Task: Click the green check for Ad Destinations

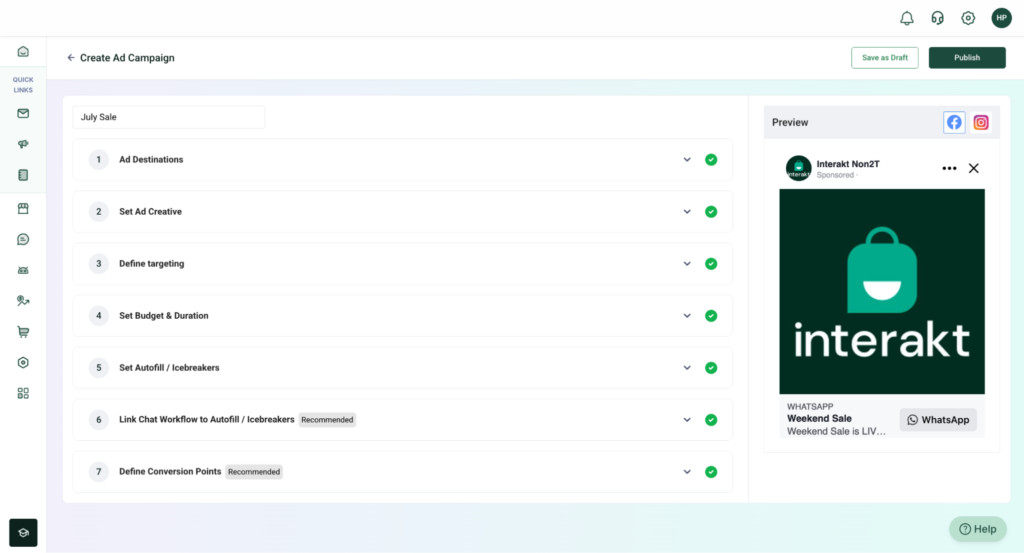Action: pyautogui.click(x=711, y=159)
